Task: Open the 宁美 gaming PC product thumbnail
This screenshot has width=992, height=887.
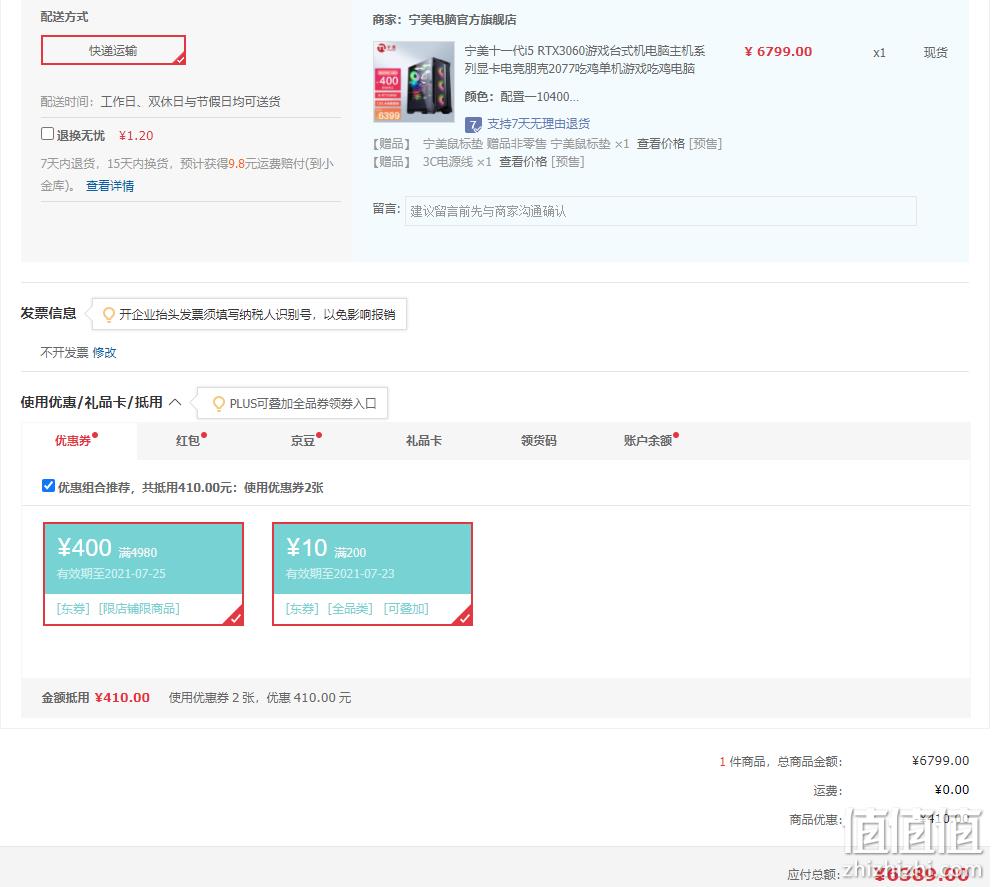Action: coord(414,82)
